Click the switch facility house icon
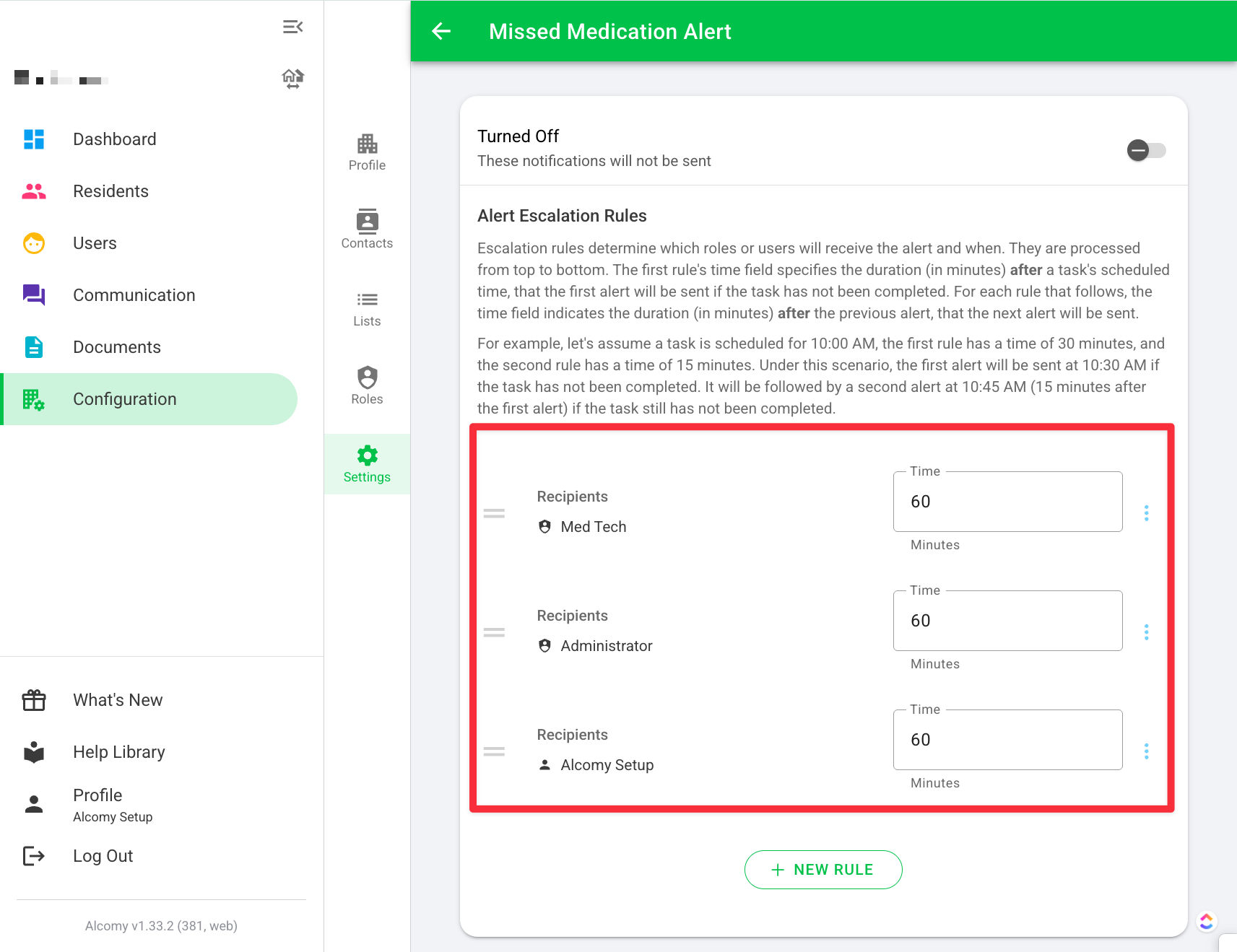The height and width of the screenshot is (952, 1237). [292, 78]
